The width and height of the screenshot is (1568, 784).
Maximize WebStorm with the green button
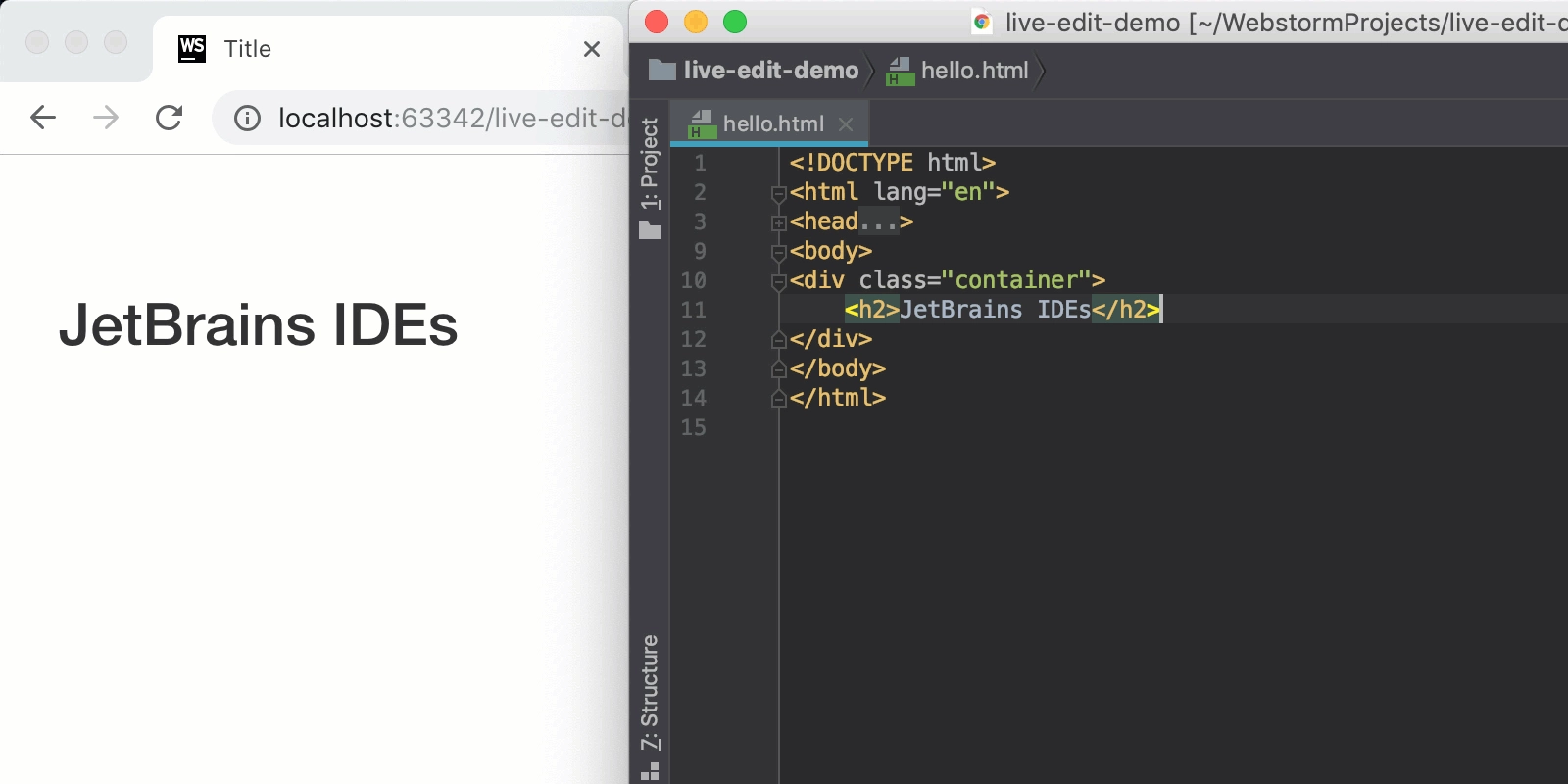click(735, 22)
